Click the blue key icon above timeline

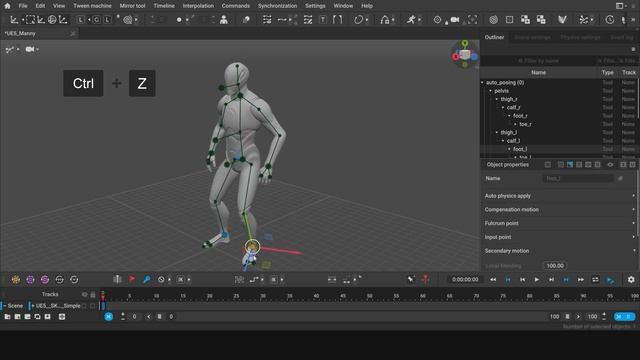tap(147, 279)
